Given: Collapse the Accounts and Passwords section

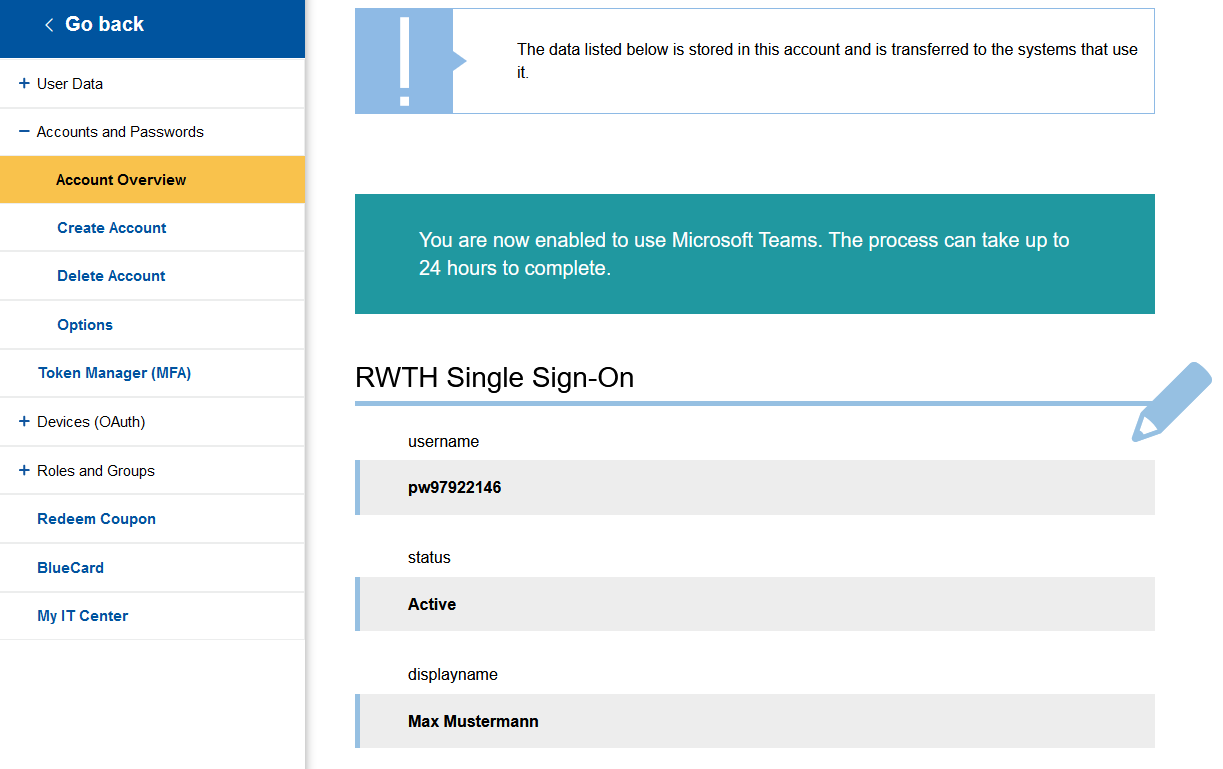Looking at the screenshot, I should click(24, 132).
